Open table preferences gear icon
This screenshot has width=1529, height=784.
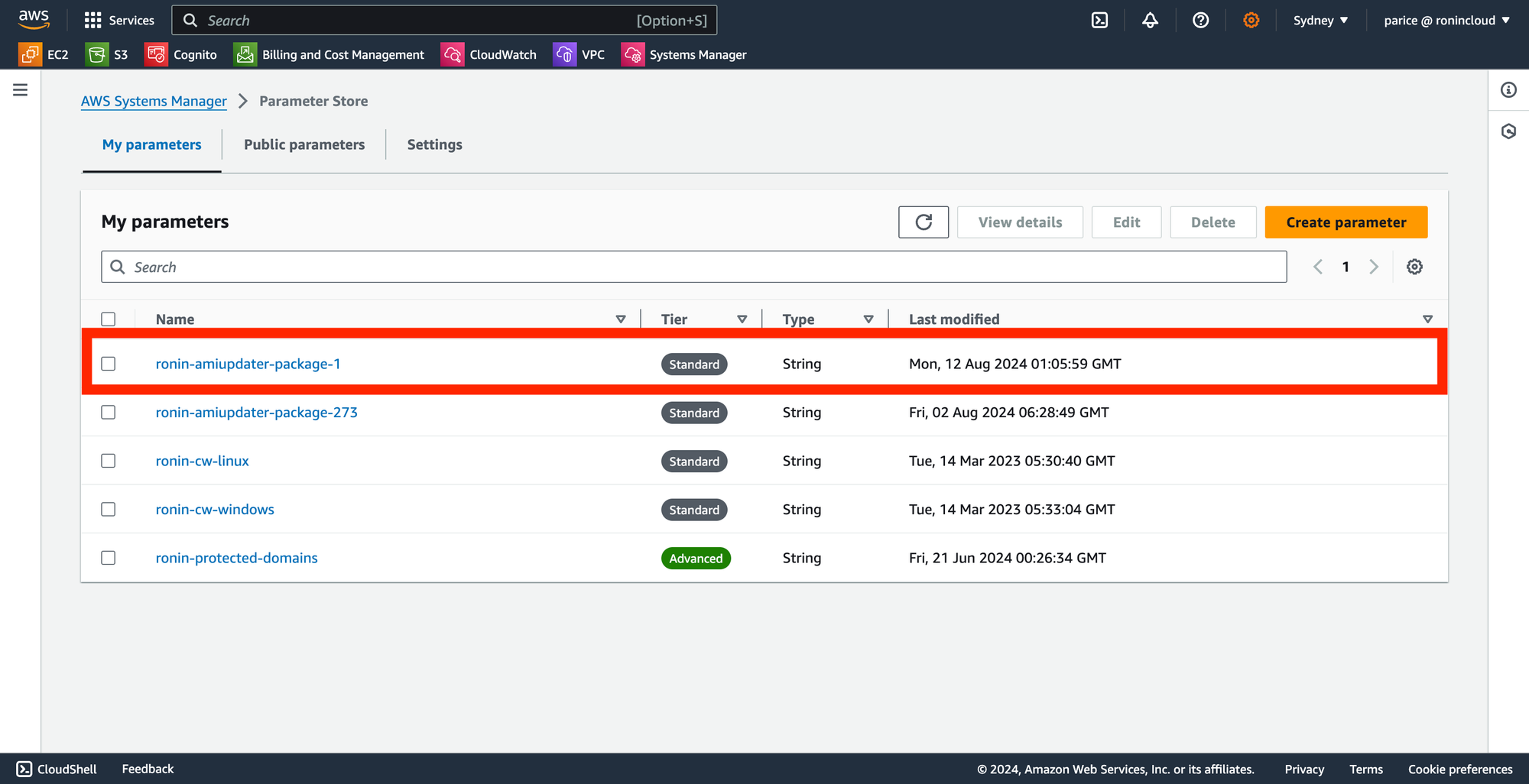[1414, 267]
